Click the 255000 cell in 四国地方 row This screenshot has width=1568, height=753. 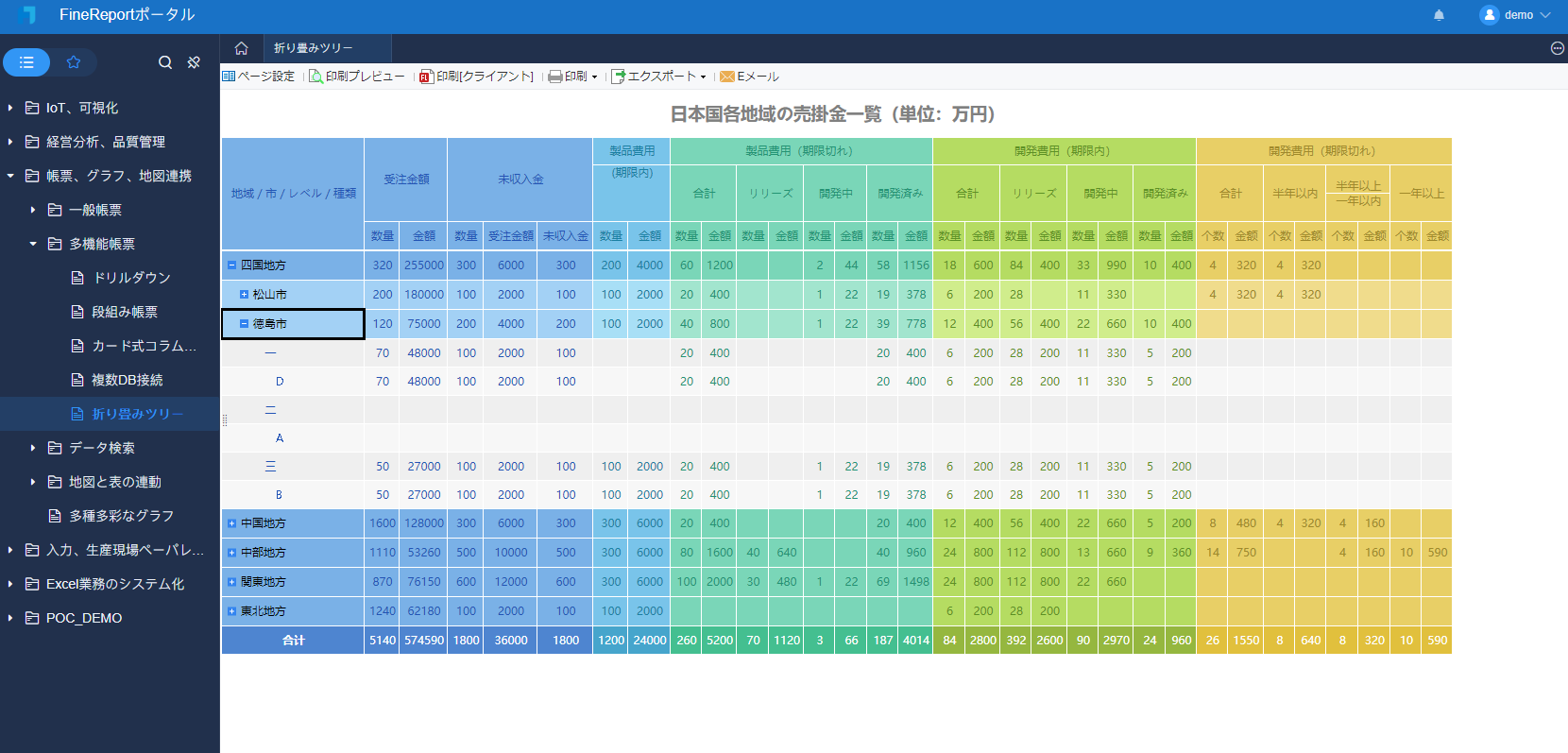tap(424, 265)
